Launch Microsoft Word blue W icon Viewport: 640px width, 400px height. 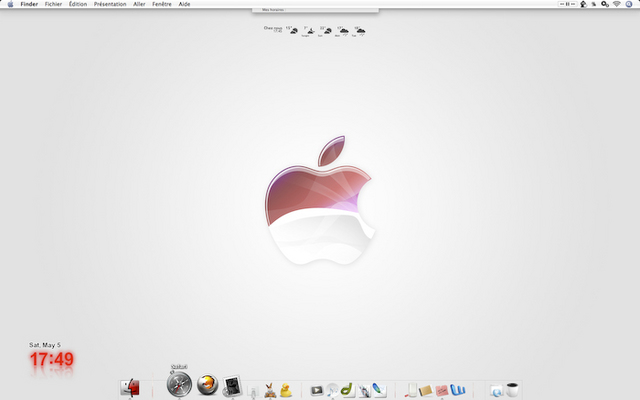coord(458,390)
